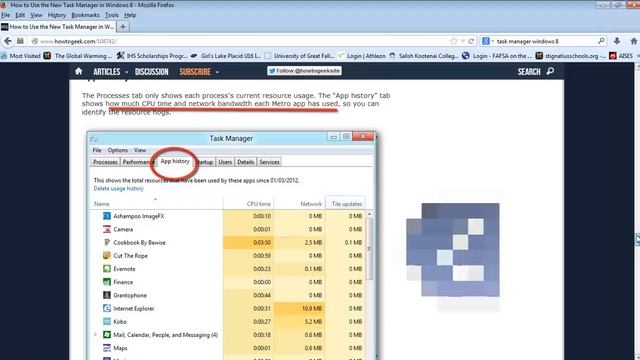
Task: Switch to the Users tab in Task Manager
Action: coord(225,162)
